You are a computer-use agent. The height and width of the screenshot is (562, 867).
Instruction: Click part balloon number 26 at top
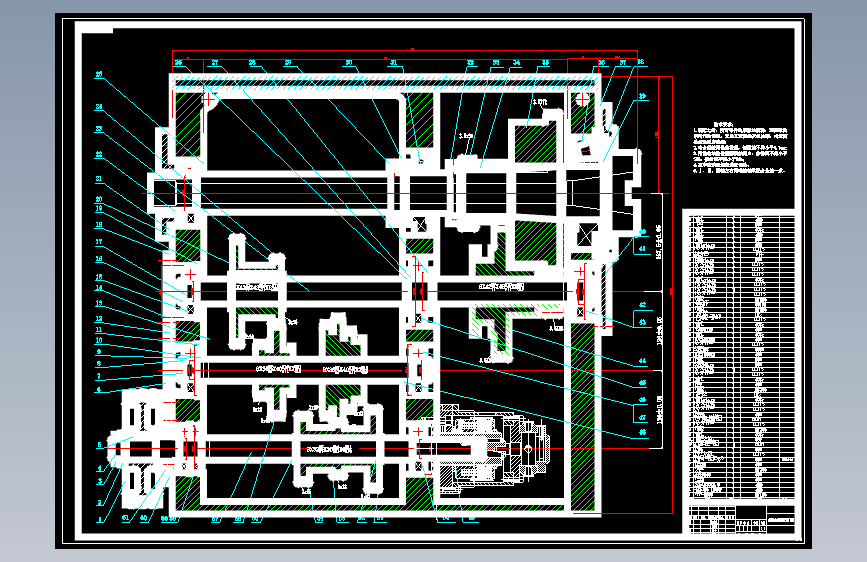(x=179, y=63)
